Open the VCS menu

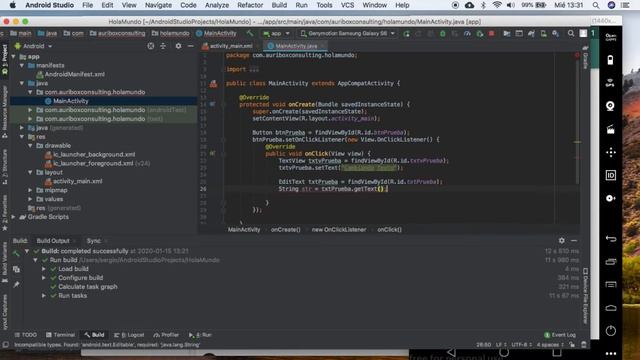pos(347,5)
